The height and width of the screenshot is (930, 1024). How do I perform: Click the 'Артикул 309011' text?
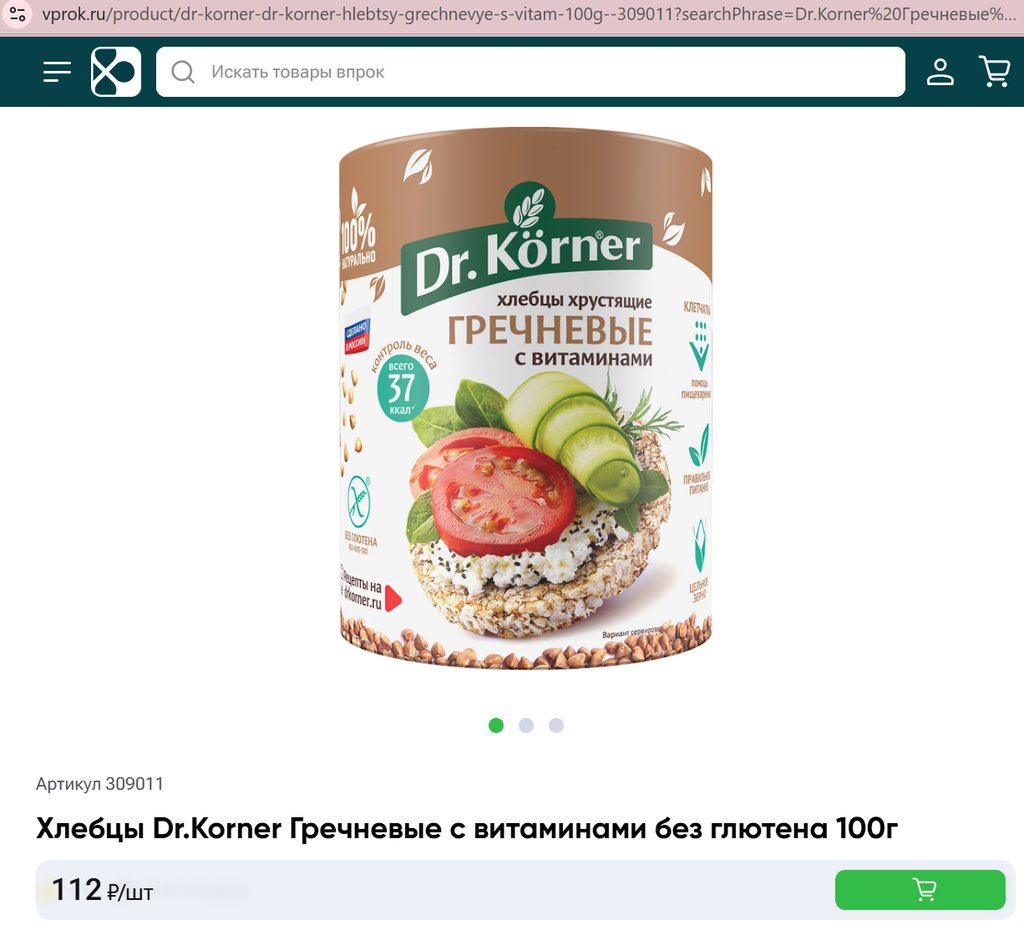100,784
